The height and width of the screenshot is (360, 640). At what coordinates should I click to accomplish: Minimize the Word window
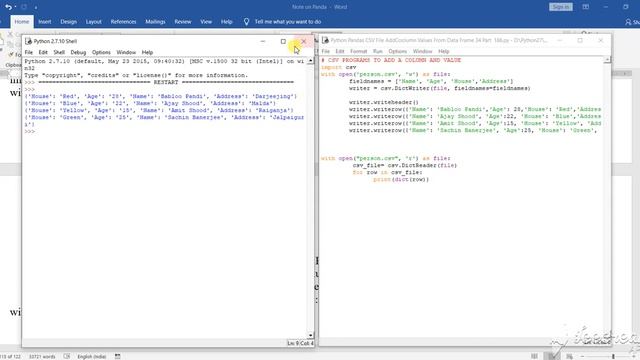[x=606, y=7]
